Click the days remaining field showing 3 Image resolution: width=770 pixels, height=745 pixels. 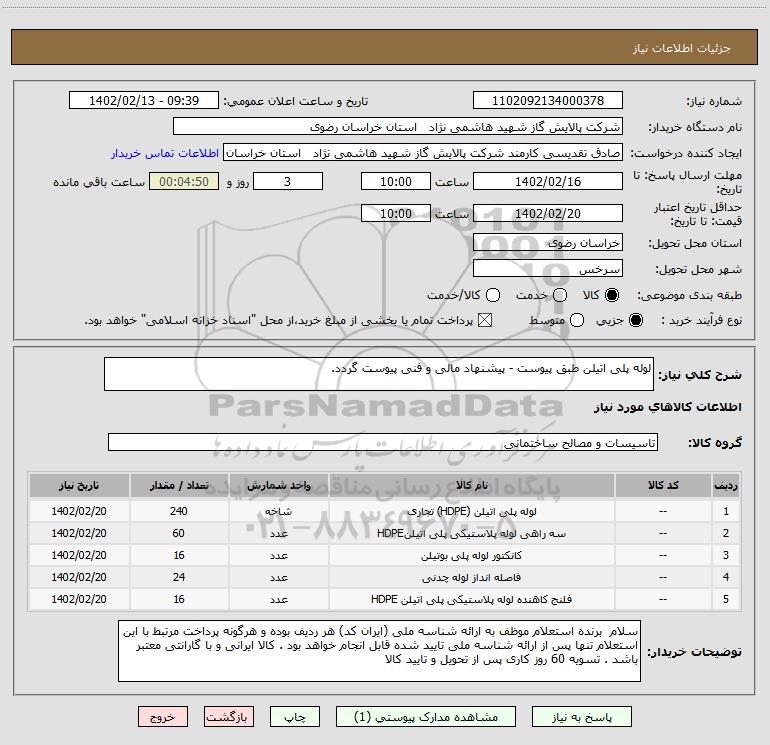click(x=288, y=181)
